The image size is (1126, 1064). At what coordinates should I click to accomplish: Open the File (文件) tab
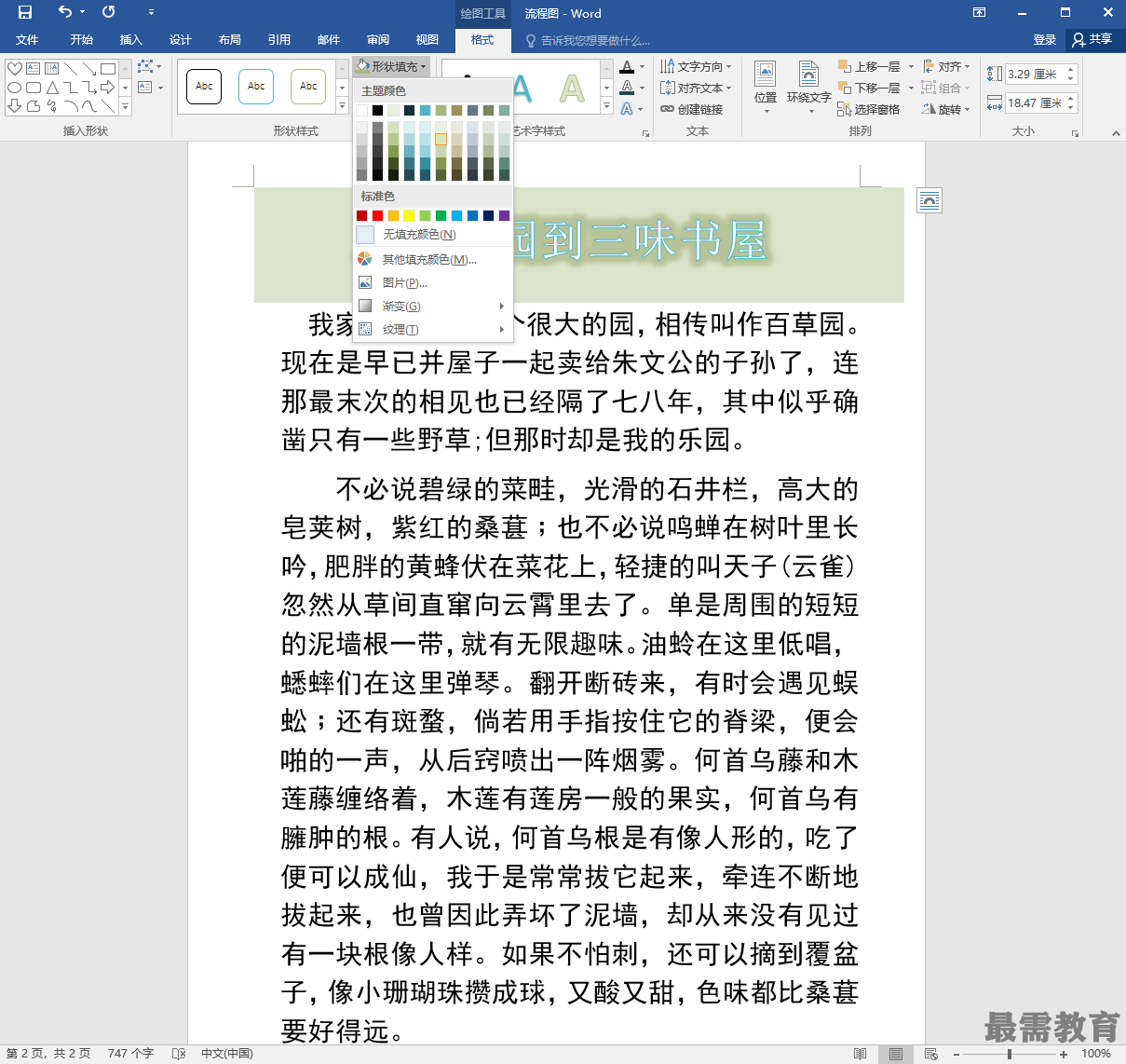[27, 40]
